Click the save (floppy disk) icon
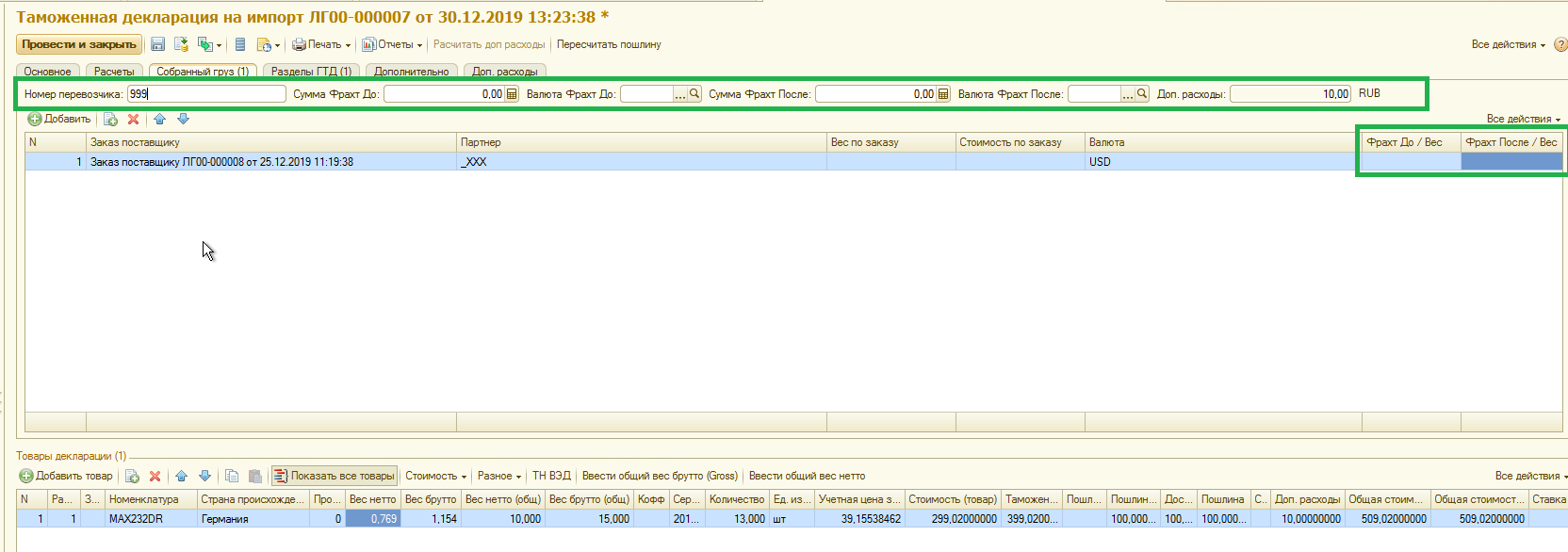The image size is (1568, 552). point(157,44)
